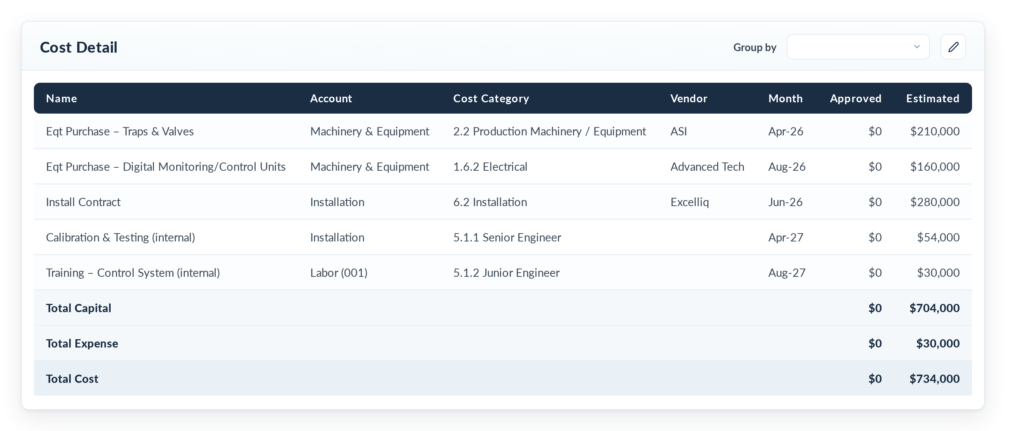This screenshot has height=431, width=1024.
Task: Click the 'Total Cost' row label
Action: click(x=72, y=378)
